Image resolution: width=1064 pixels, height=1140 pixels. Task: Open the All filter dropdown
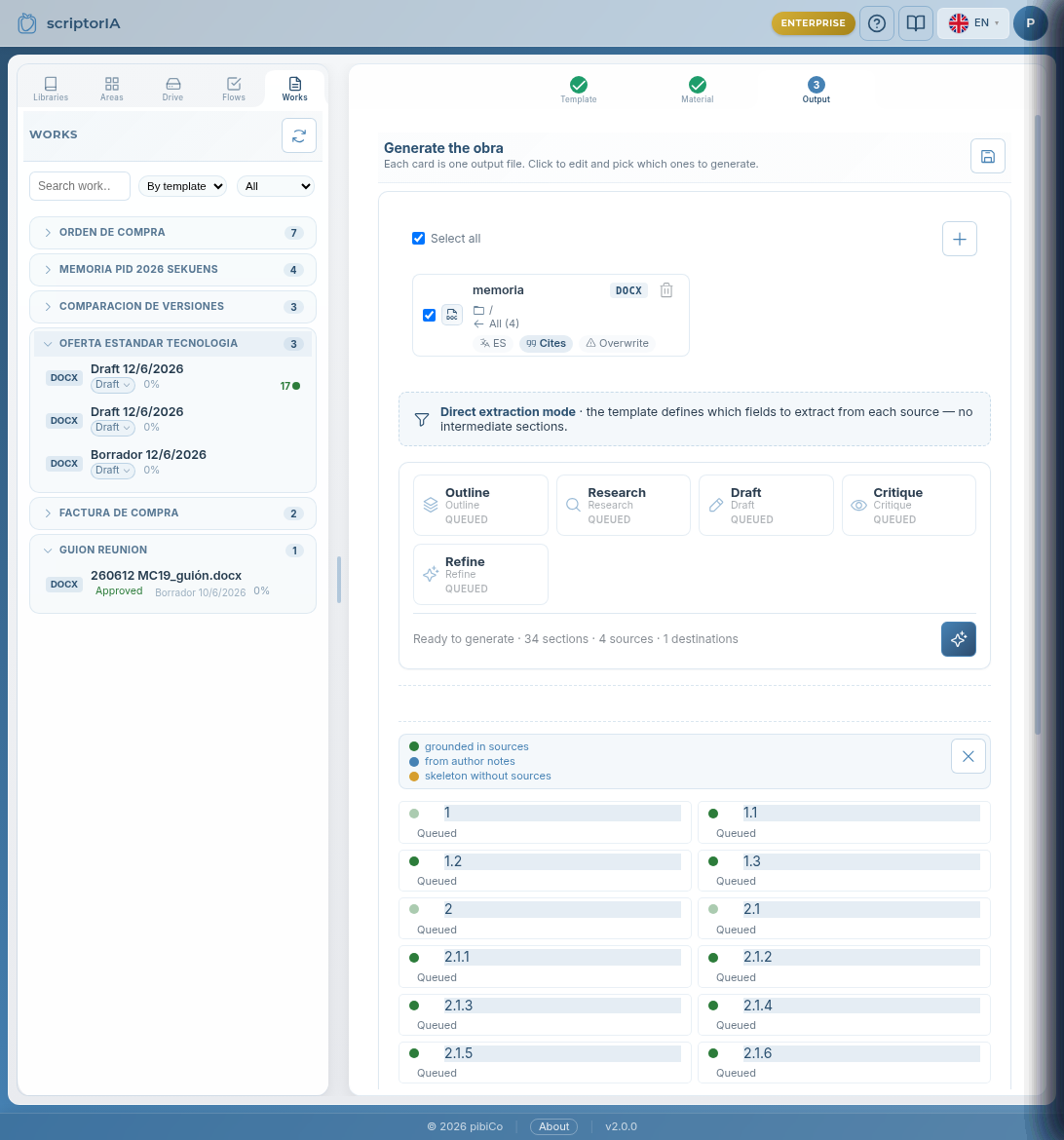click(x=276, y=186)
